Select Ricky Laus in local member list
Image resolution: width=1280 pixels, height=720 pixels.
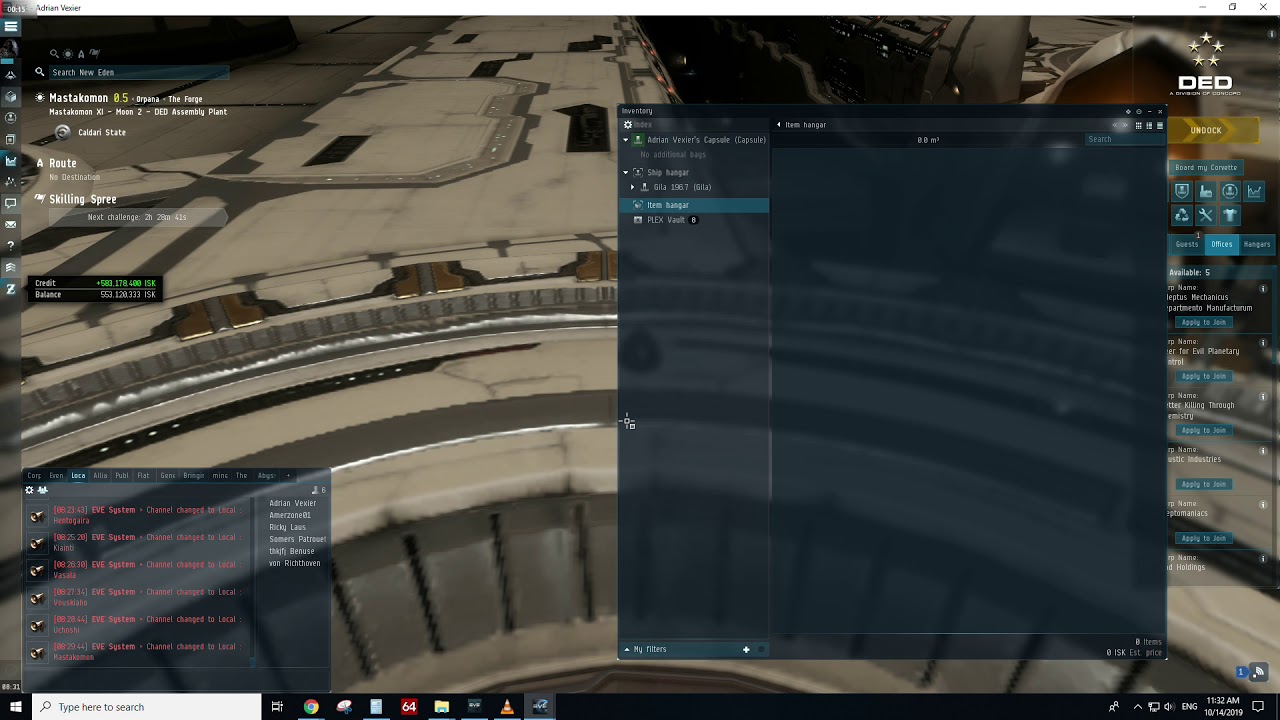tap(288, 527)
